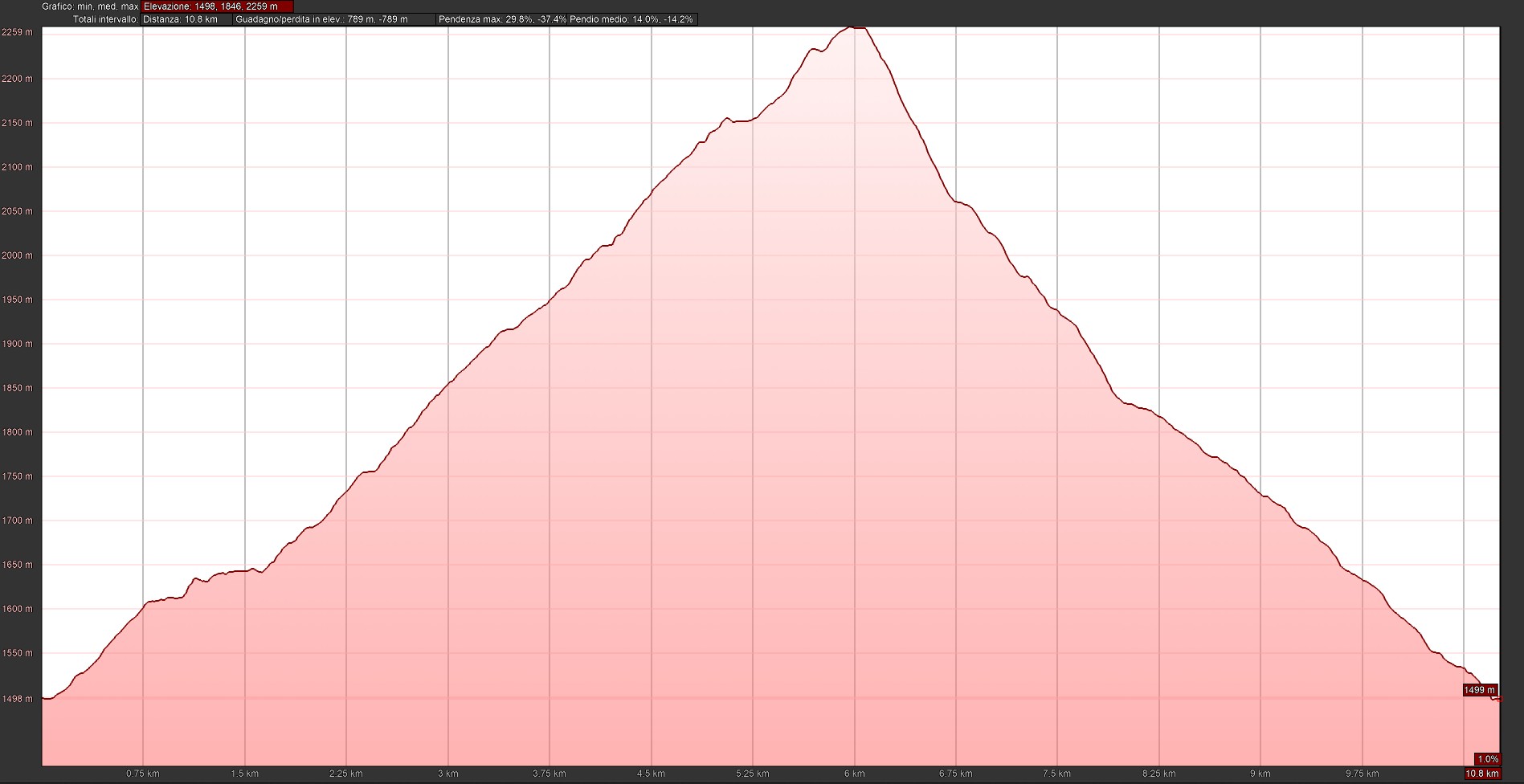1524x784 pixels.
Task: Click the 2000 m y-axis label
Action: [18, 255]
